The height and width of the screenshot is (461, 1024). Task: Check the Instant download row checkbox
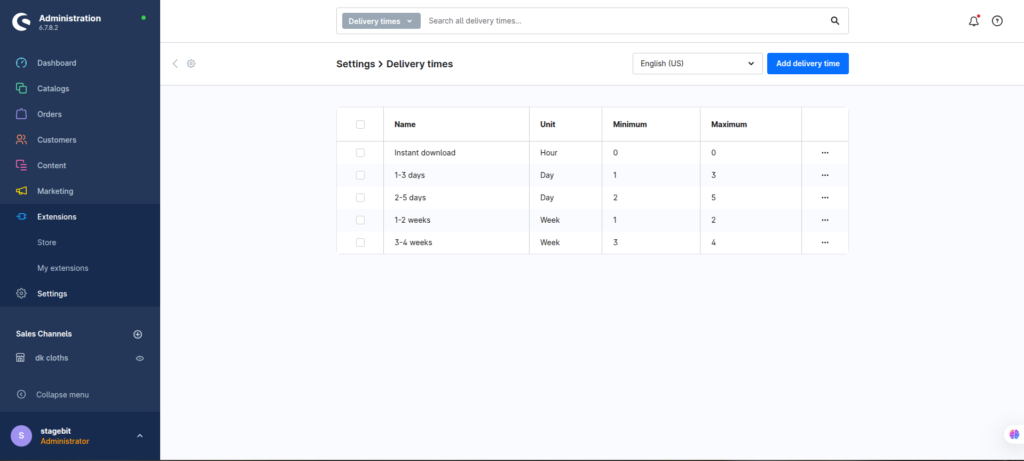click(360, 153)
